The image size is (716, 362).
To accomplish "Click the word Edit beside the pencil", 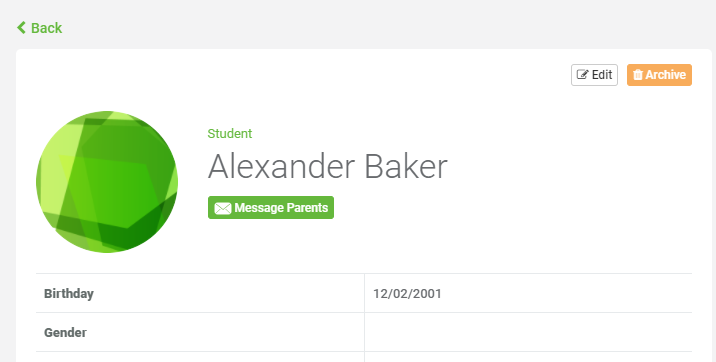I will click(602, 75).
